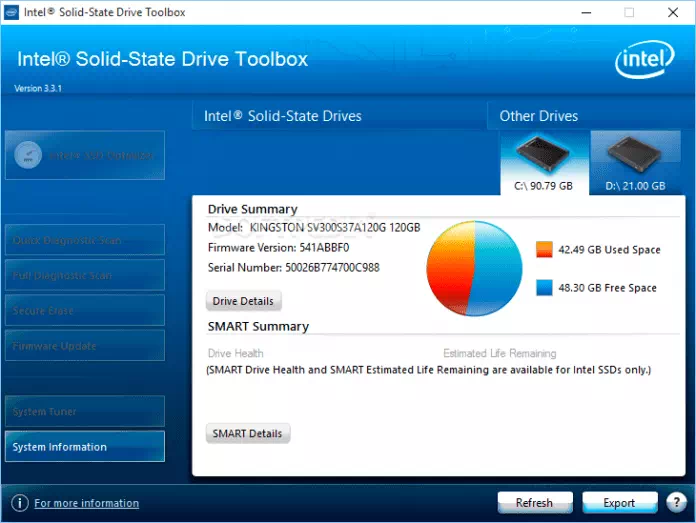This screenshot has width=696, height=523.
Task: Open the Other Drives section header
Action: coord(539,116)
